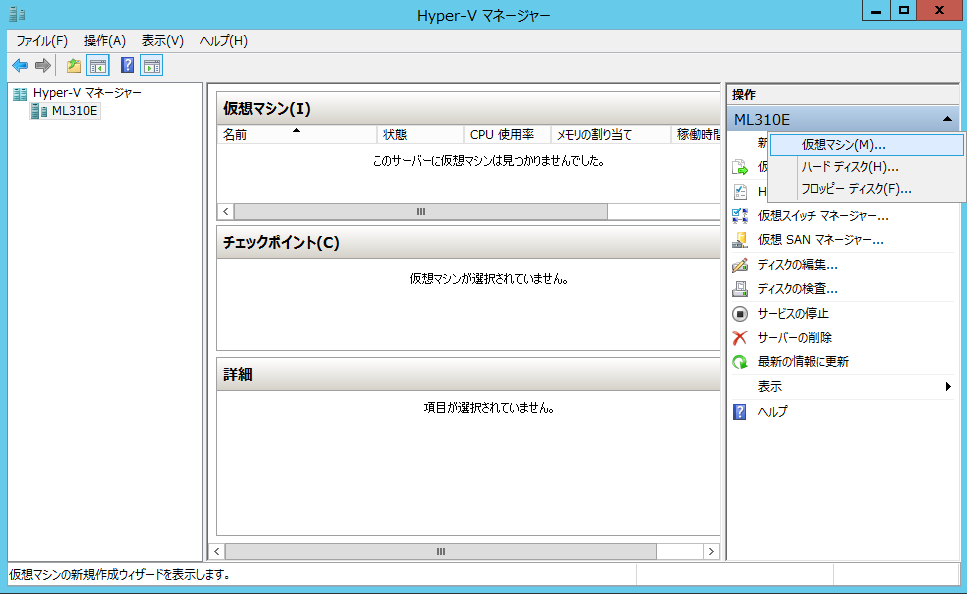
Task: Select 仮想マシン(M)... in the submenu
Action: pos(843,145)
